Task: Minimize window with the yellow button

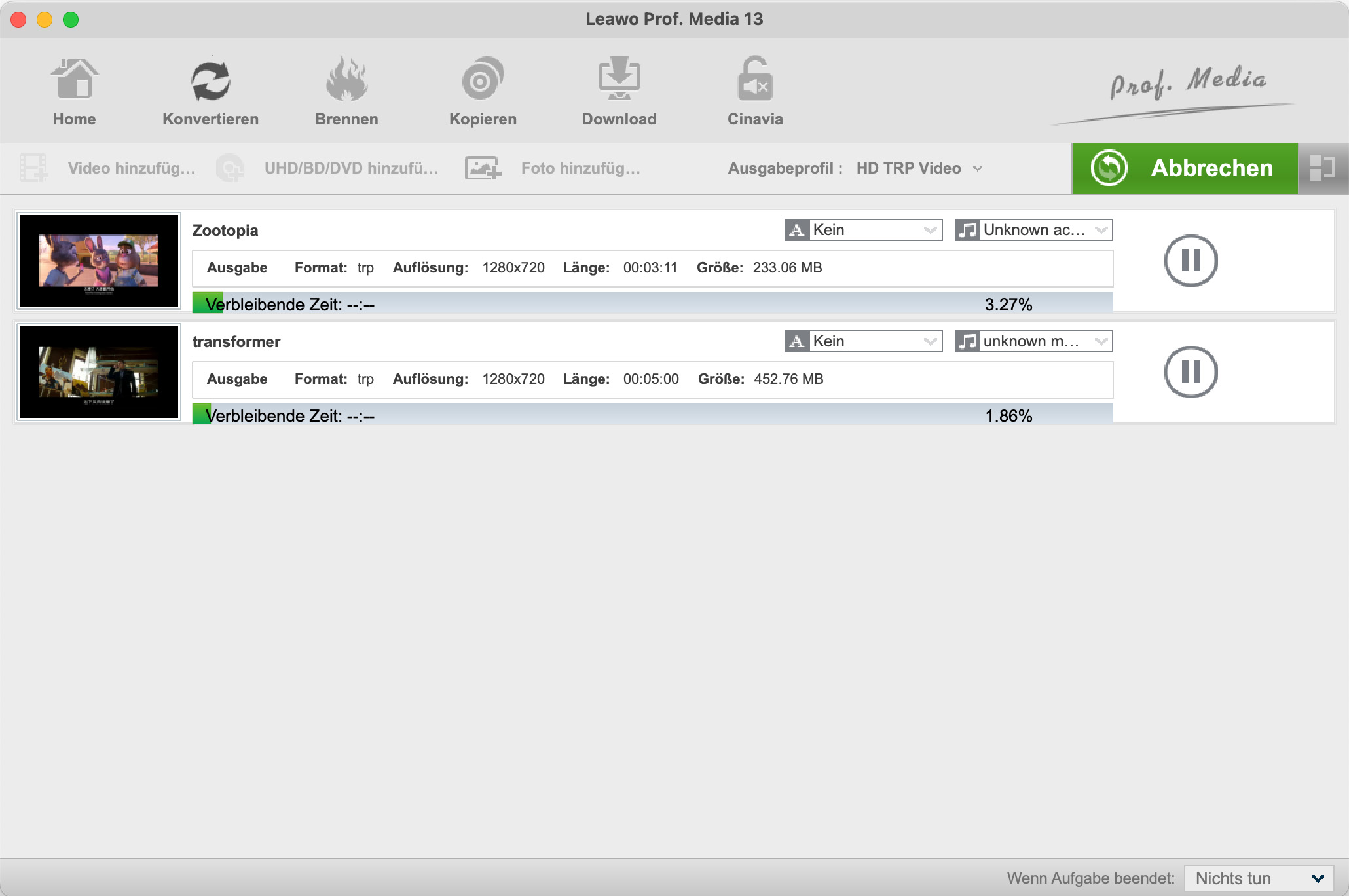Action: click(45, 20)
